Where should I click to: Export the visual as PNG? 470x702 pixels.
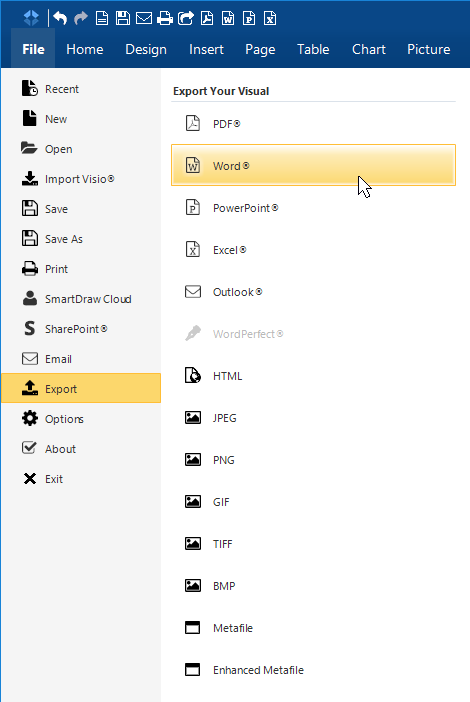coord(313,460)
